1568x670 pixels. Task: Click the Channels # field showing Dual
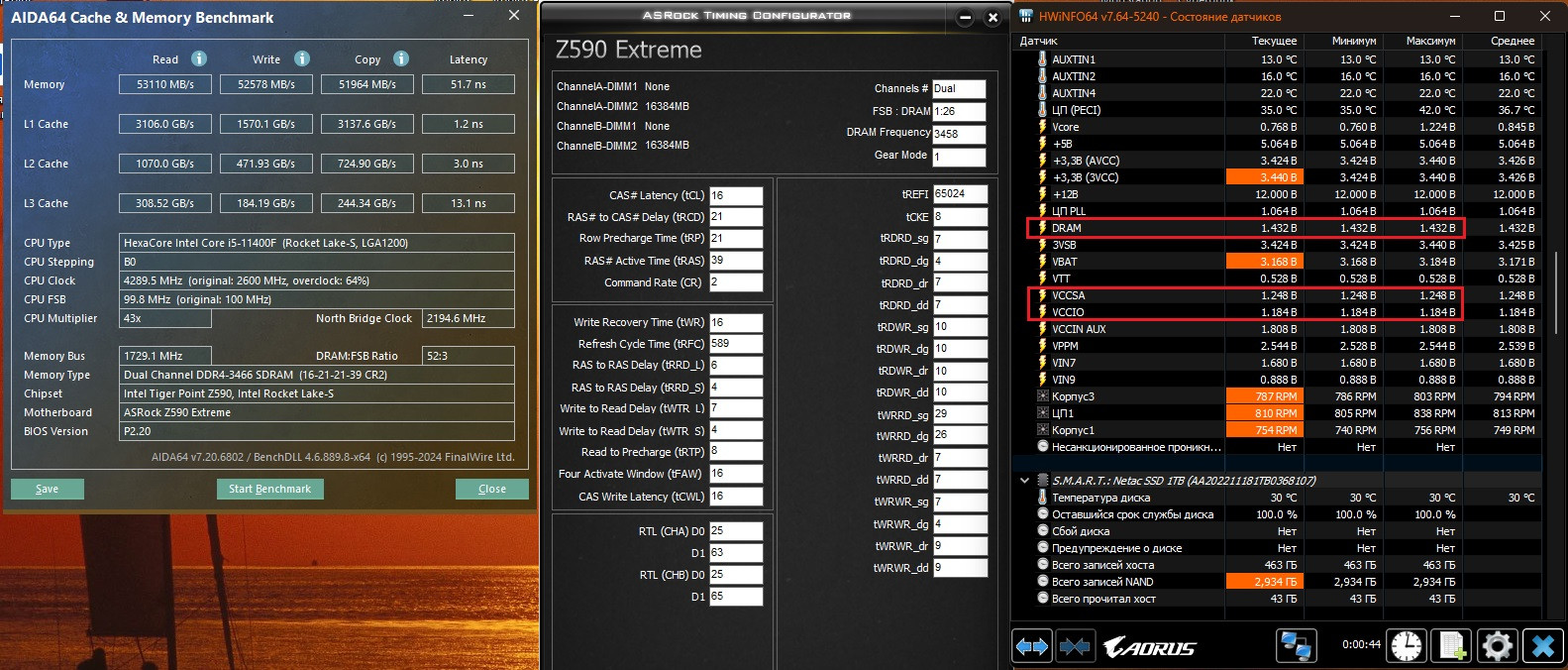click(959, 88)
